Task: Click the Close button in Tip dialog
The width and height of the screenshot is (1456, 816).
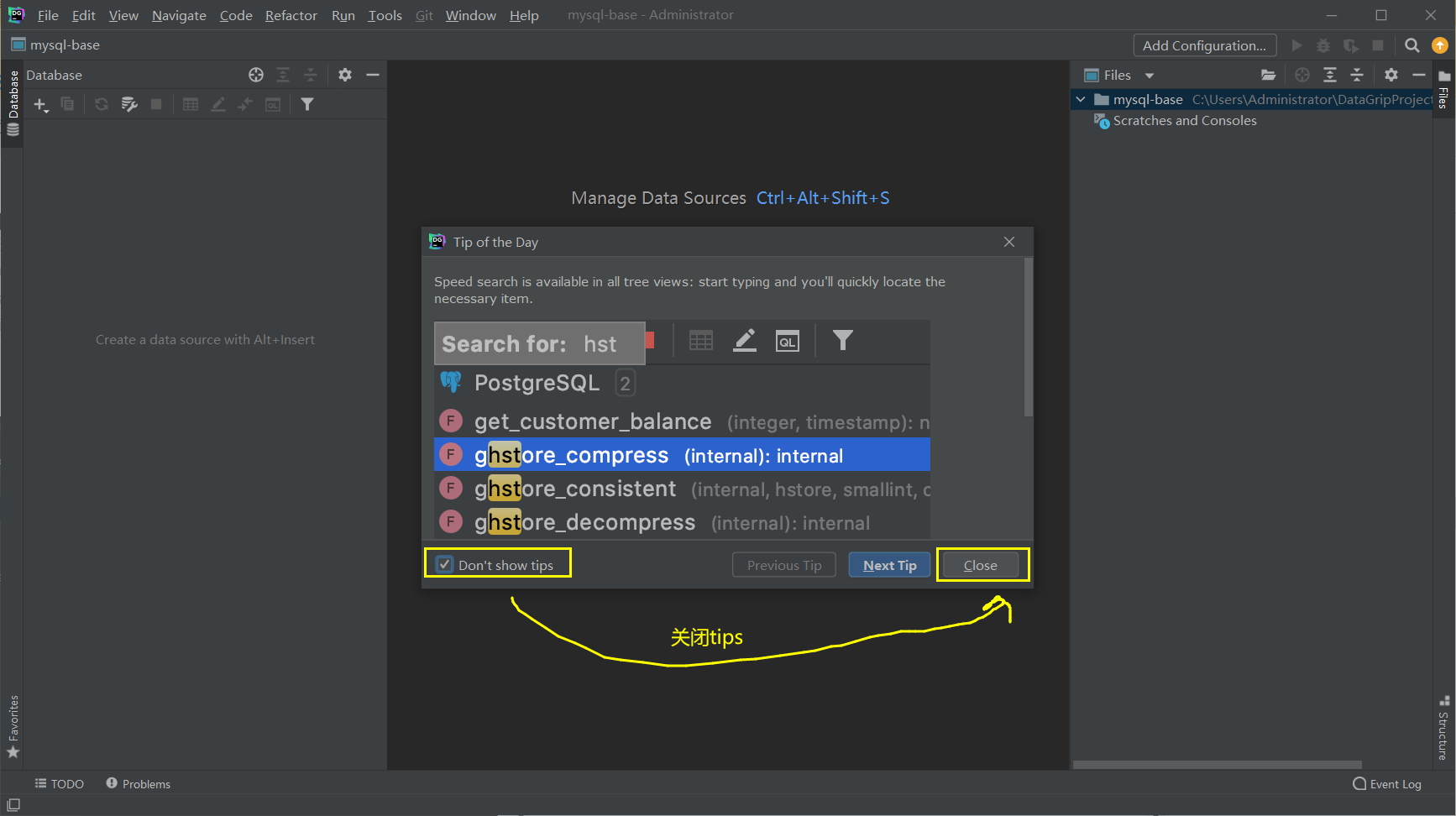Action: 980,565
